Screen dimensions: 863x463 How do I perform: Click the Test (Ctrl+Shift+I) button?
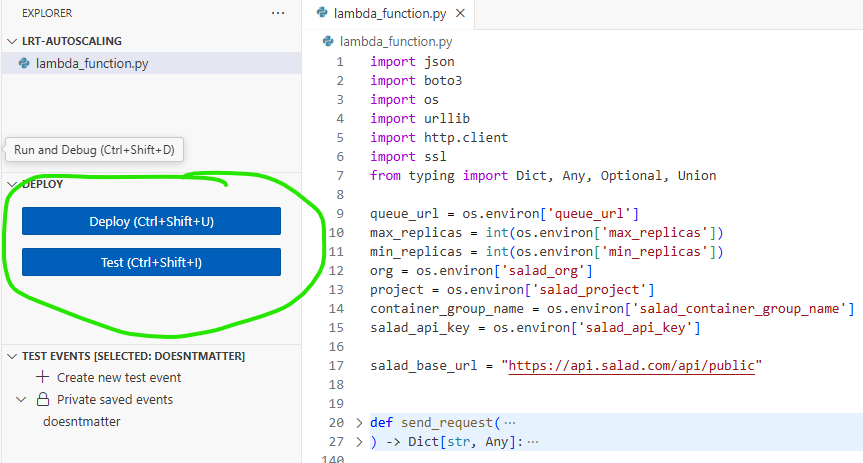[x=151, y=262]
